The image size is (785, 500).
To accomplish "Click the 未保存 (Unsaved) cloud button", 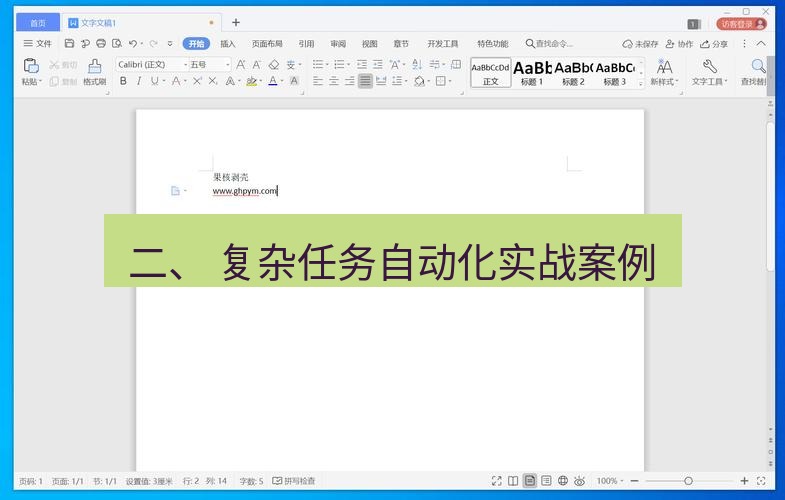I will [x=640, y=44].
